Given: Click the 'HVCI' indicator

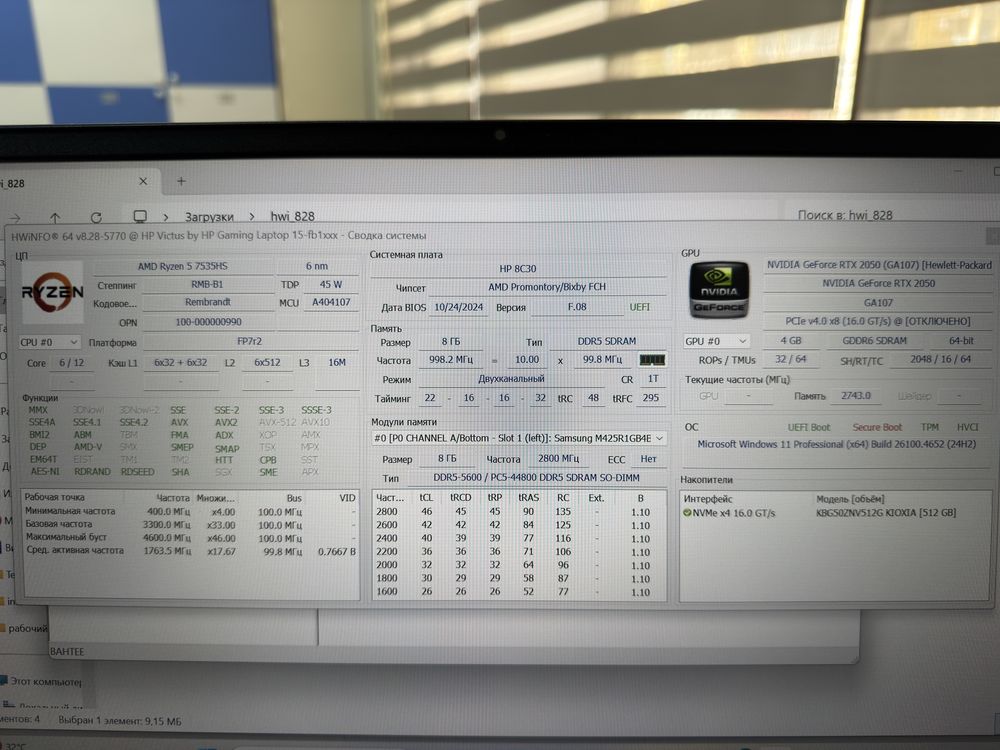Looking at the screenshot, I should pyautogui.click(x=967, y=427).
